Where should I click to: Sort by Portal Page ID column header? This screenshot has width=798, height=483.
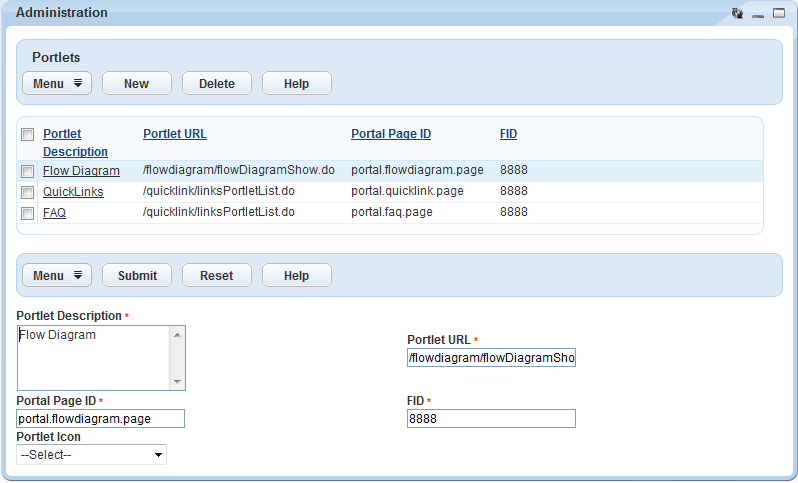(391, 134)
